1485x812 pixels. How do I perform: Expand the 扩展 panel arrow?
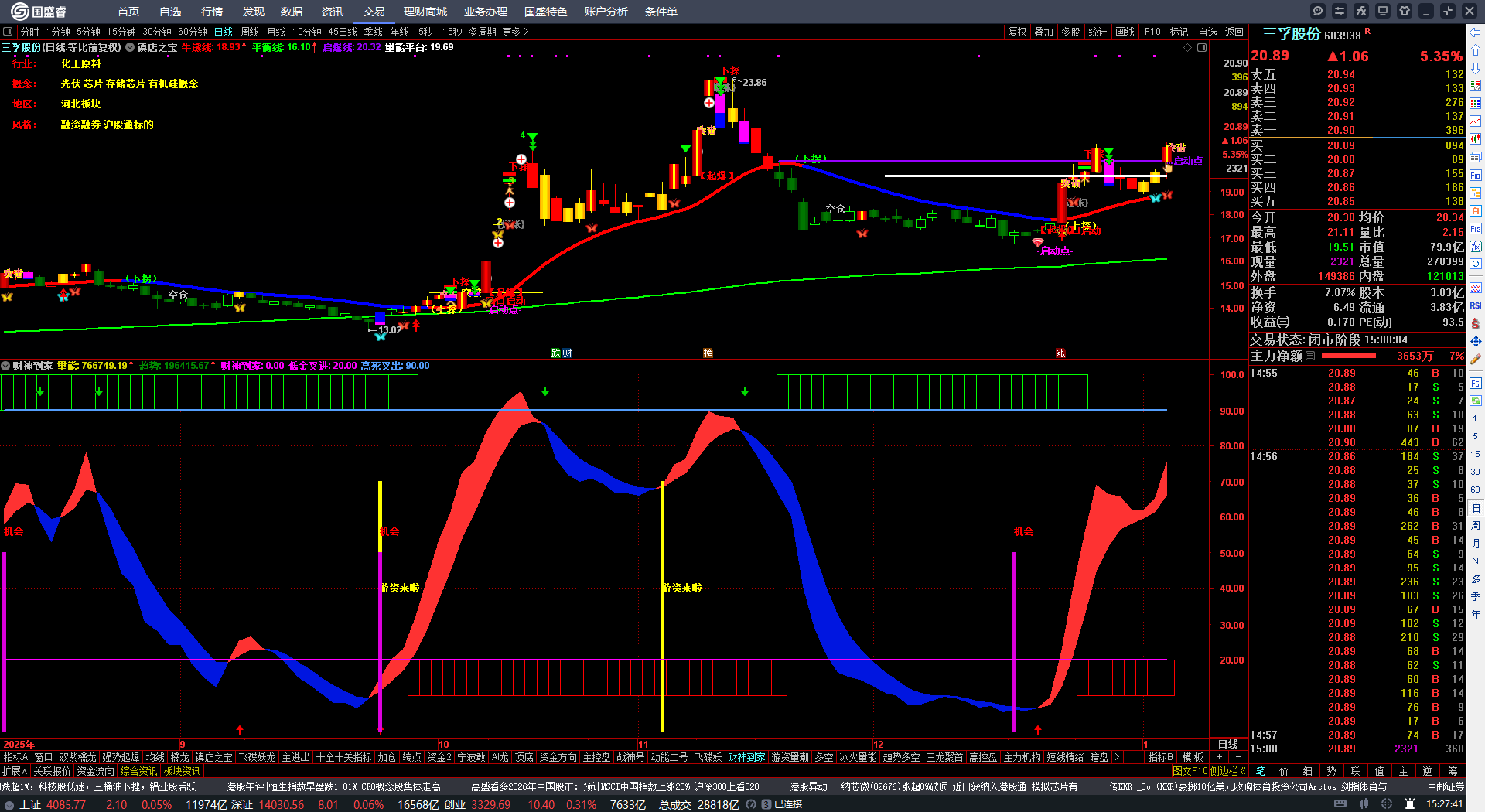click(x=14, y=771)
